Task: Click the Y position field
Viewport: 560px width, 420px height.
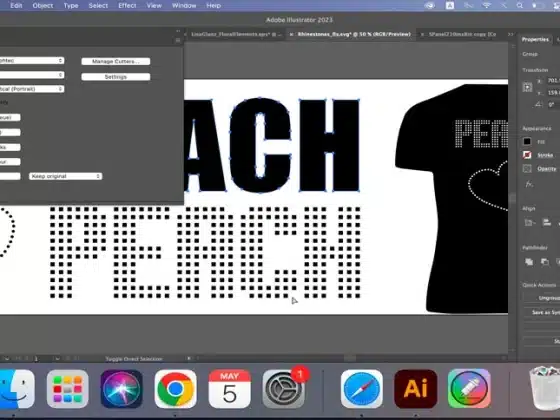Action: (x=554, y=92)
